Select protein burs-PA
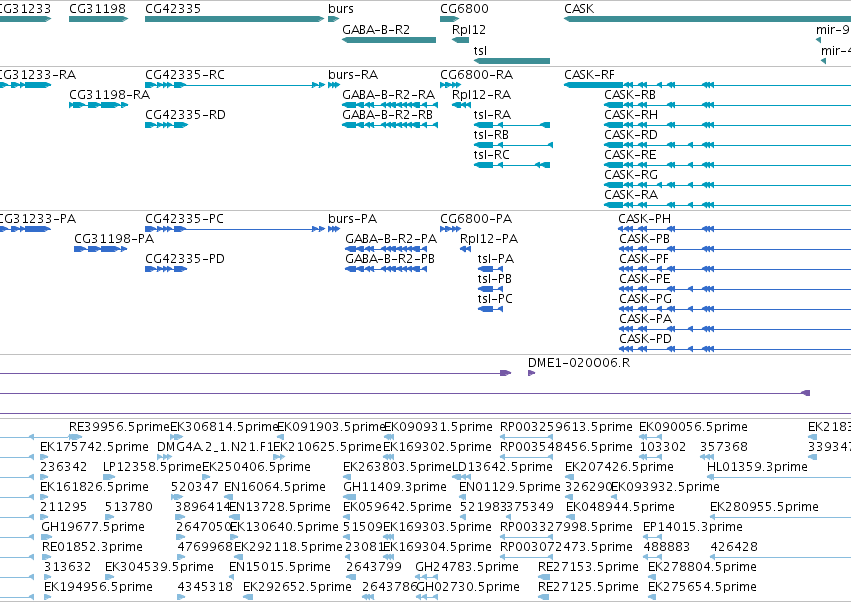Image resolution: width=851 pixels, height=602 pixels. (334, 229)
